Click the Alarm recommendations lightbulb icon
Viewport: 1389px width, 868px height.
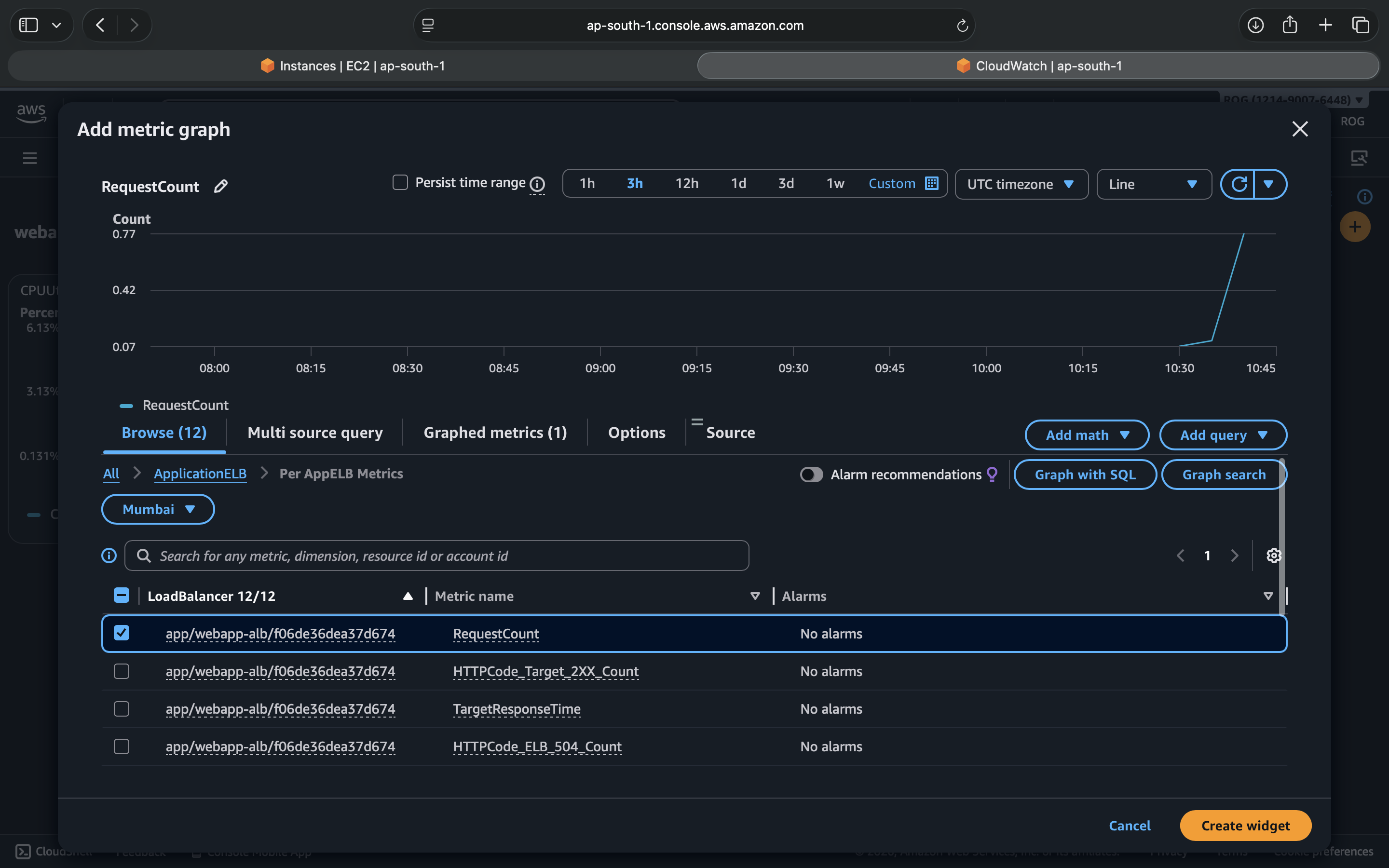pos(992,474)
